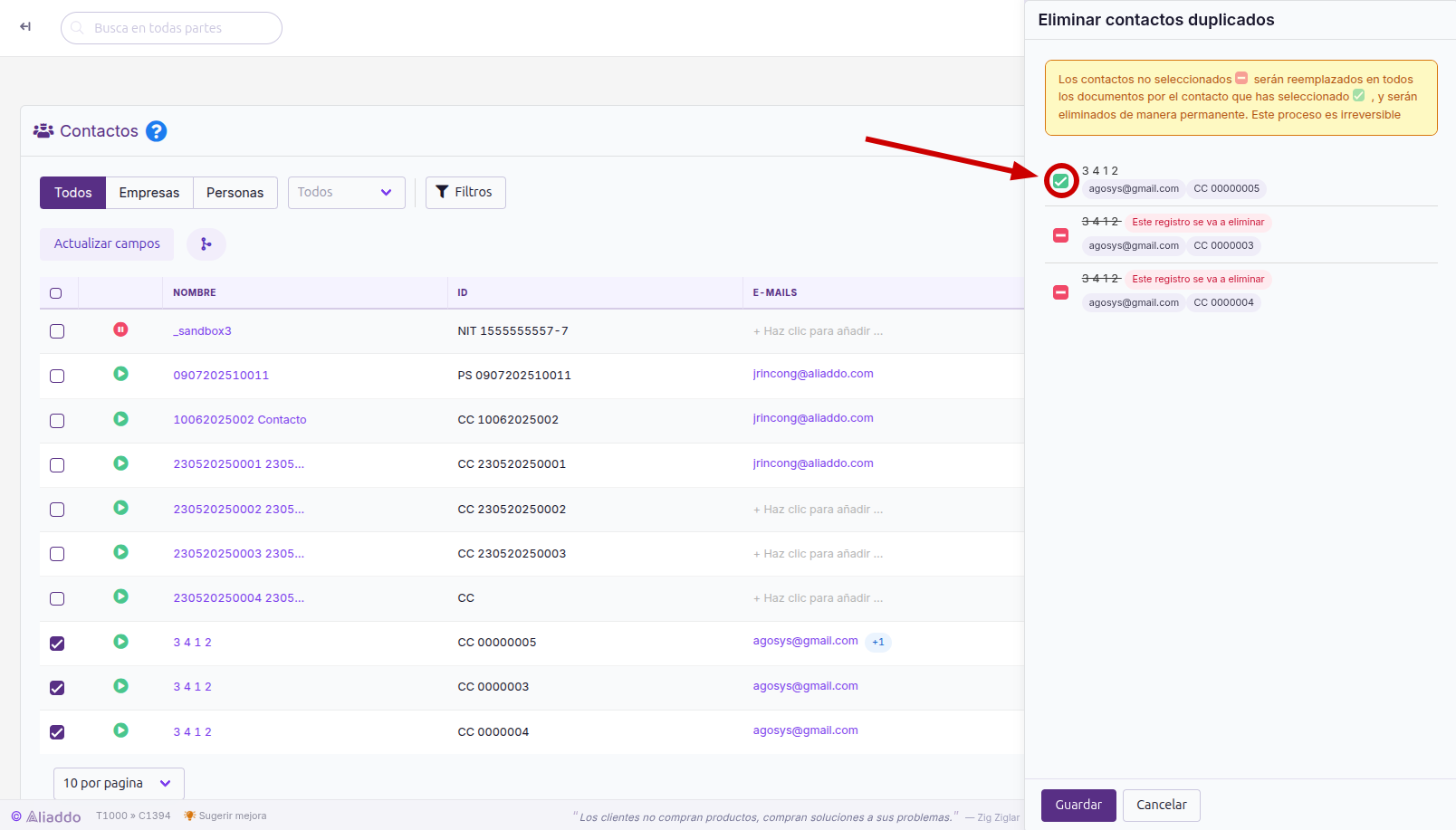Screen dimensions: 1456x830
Task: Click active status icon for CC 0000003 row
Action: click(x=120, y=686)
